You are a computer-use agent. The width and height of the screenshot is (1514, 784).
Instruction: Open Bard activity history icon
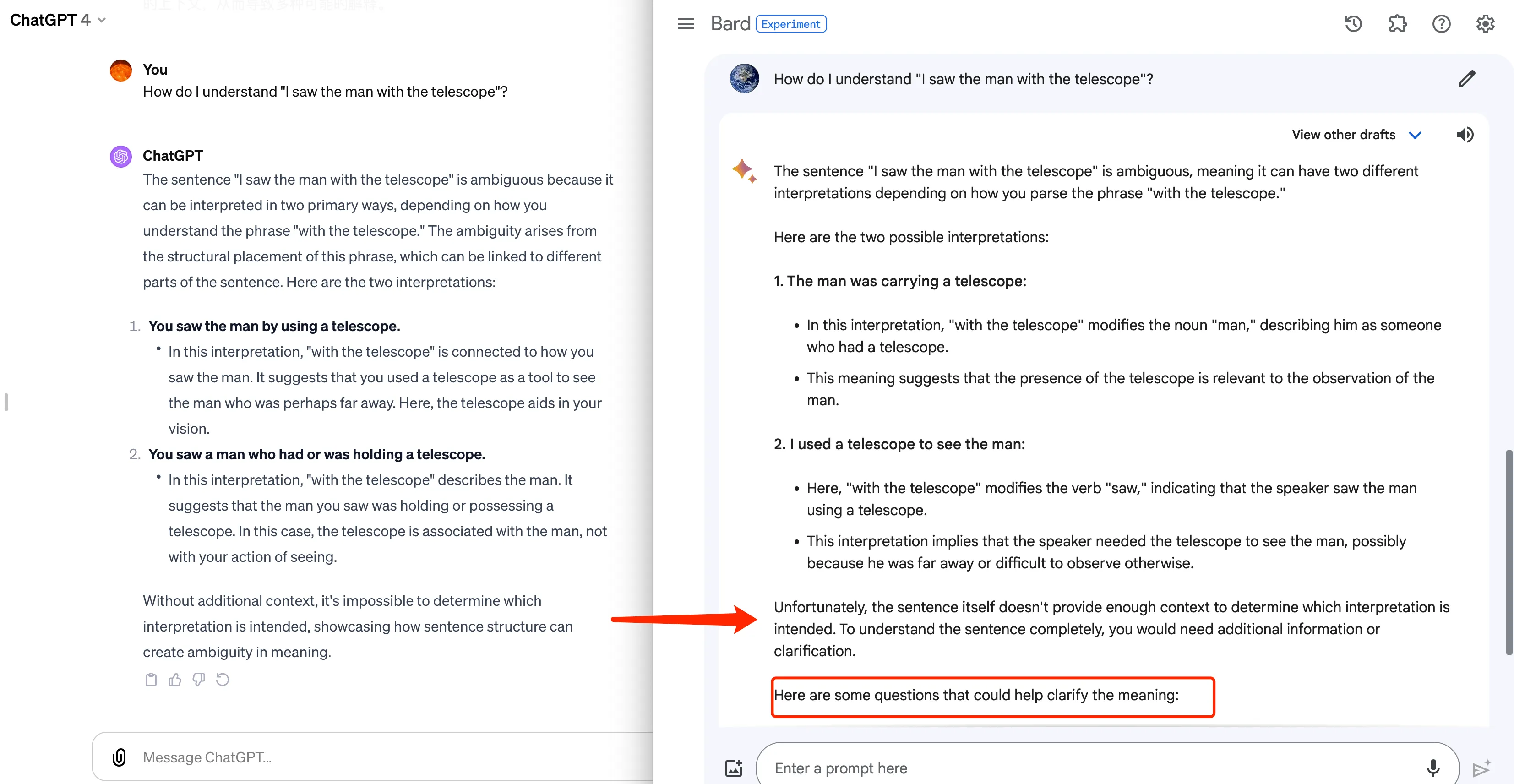click(1353, 24)
